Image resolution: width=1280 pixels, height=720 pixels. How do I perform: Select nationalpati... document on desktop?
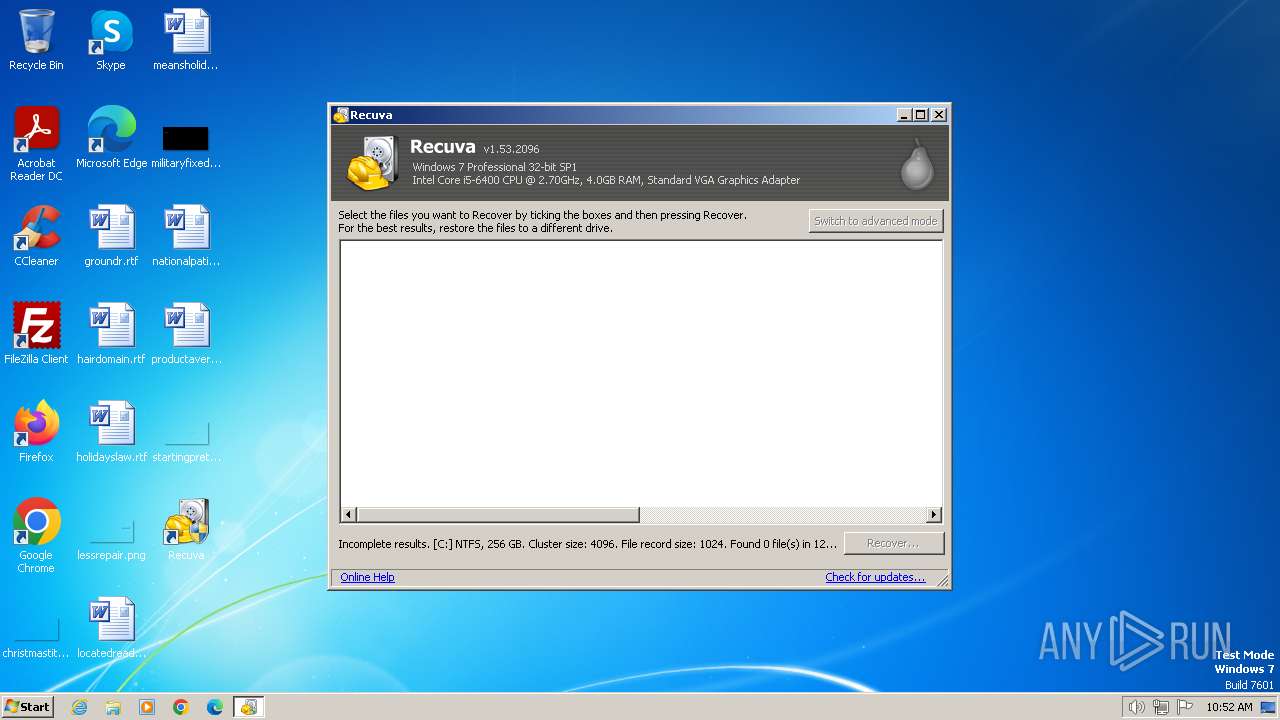[x=186, y=236]
